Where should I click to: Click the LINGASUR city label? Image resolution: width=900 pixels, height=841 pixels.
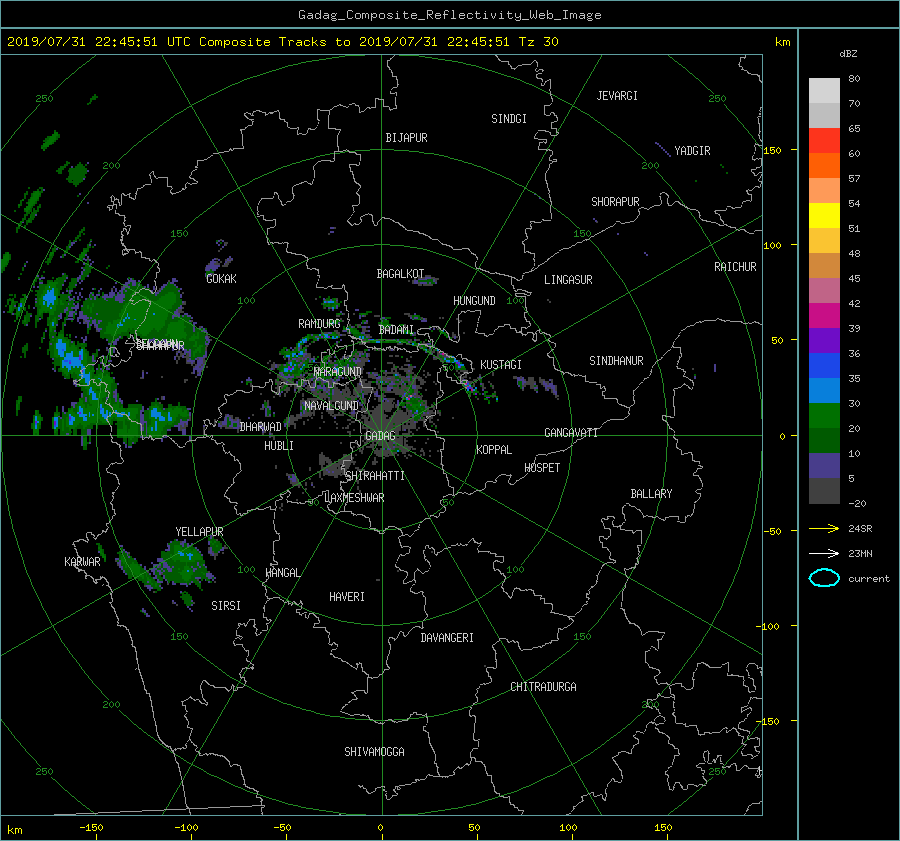[x=568, y=280]
